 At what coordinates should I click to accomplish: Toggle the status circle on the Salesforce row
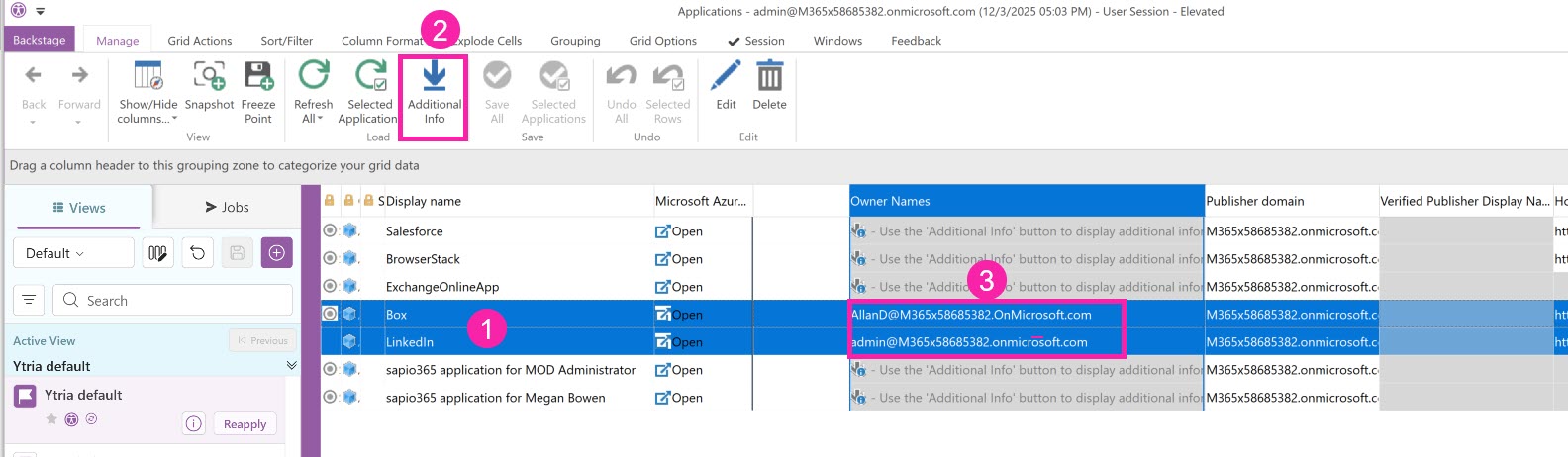[330, 230]
